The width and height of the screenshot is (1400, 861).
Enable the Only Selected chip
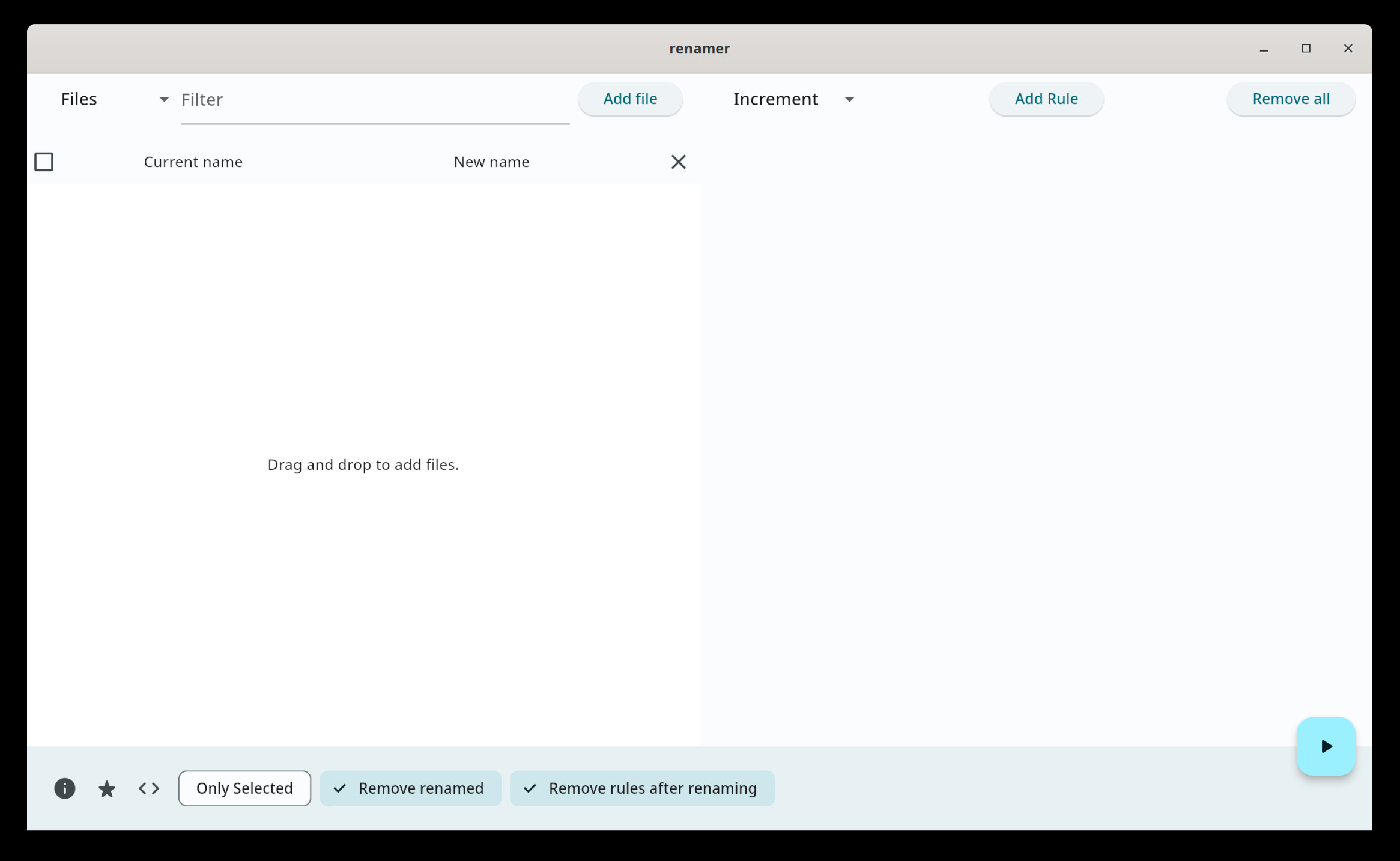(x=244, y=788)
